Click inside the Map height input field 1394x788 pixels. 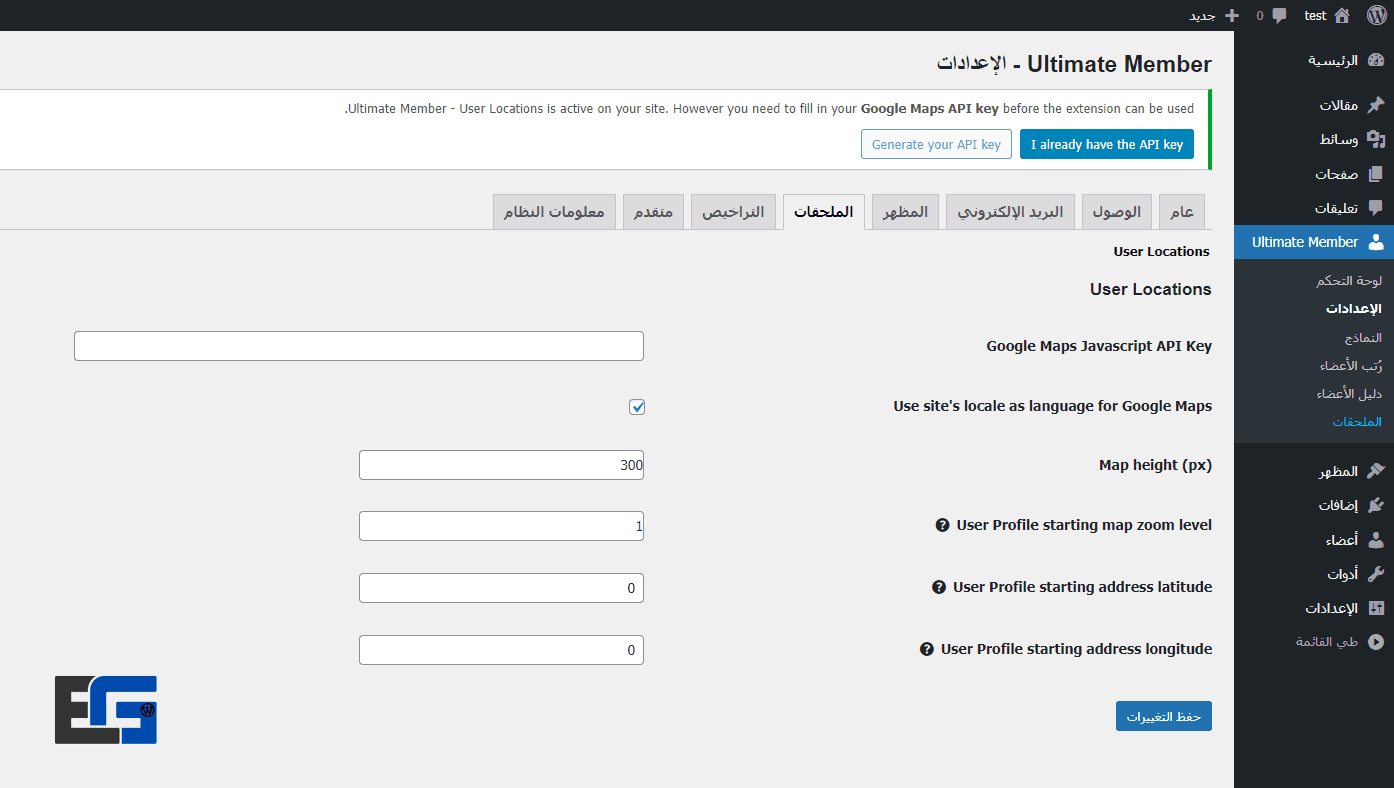[x=500, y=464]
